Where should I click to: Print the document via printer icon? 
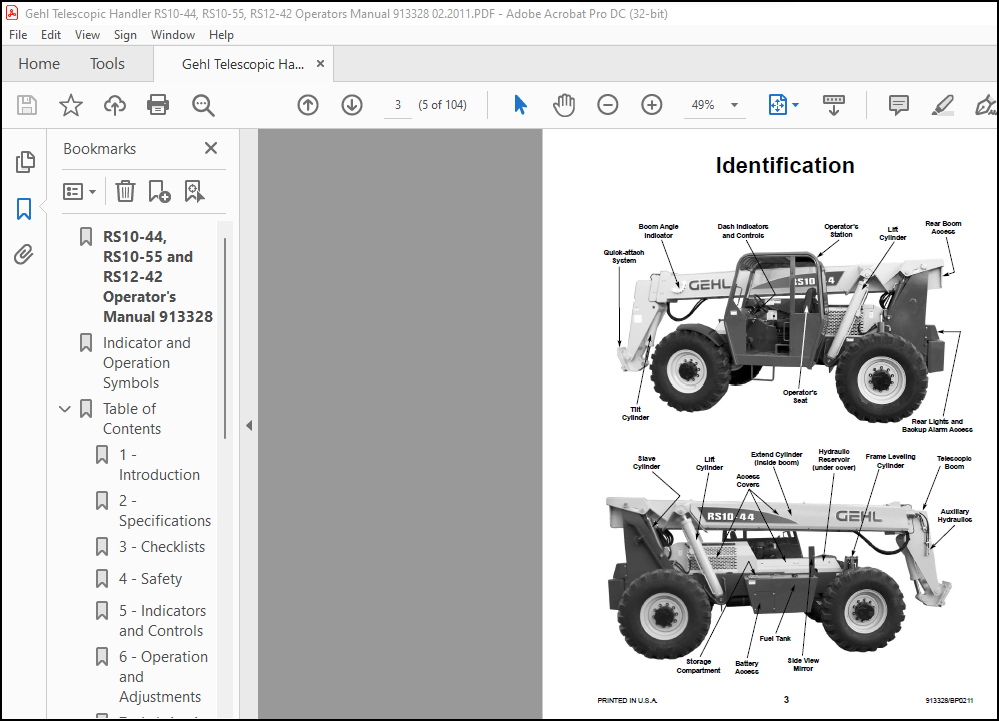pyautogui.click(x=158, y=104)
